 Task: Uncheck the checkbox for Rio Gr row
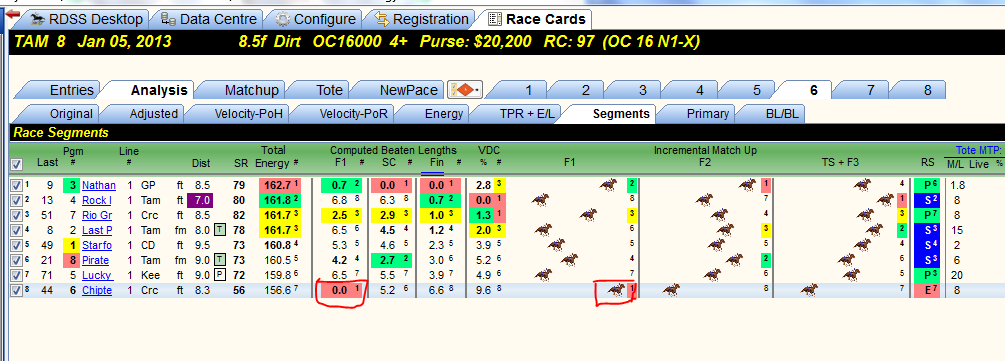(16, 215)
